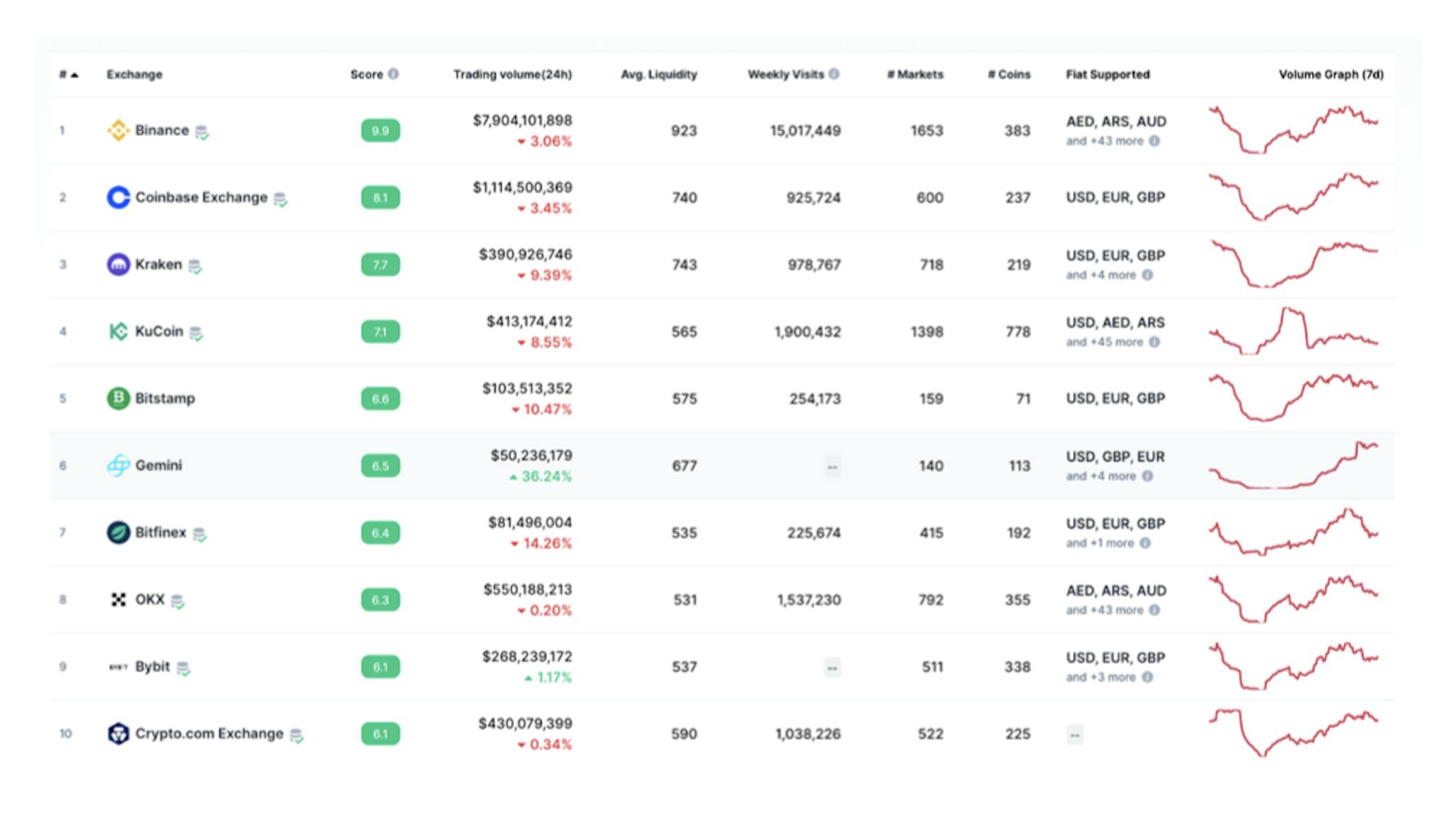Viewport: 1456px width, 826px height.
Task: Open the Crypto.com Exchange link
Action: tap(209, 734)
